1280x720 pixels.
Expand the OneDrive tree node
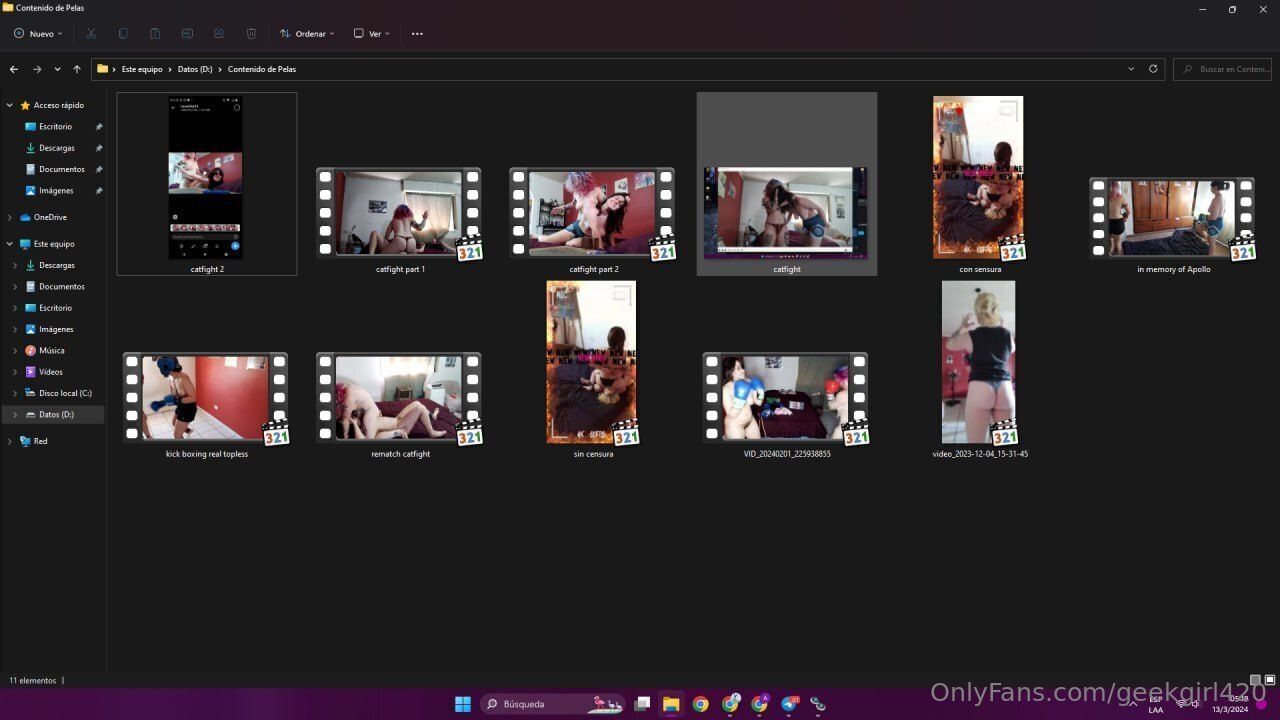pos(10,217)
